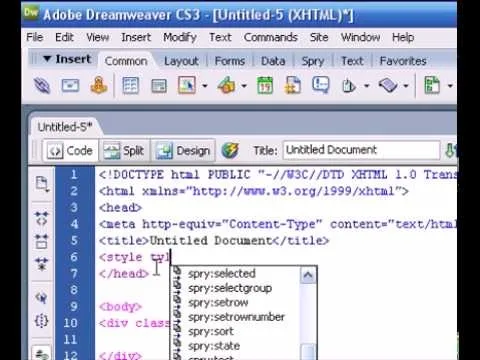Click Select Parent Tag coding icon
Screen dimensions: 480x360
pyautogui.click(x=42, y=297)
